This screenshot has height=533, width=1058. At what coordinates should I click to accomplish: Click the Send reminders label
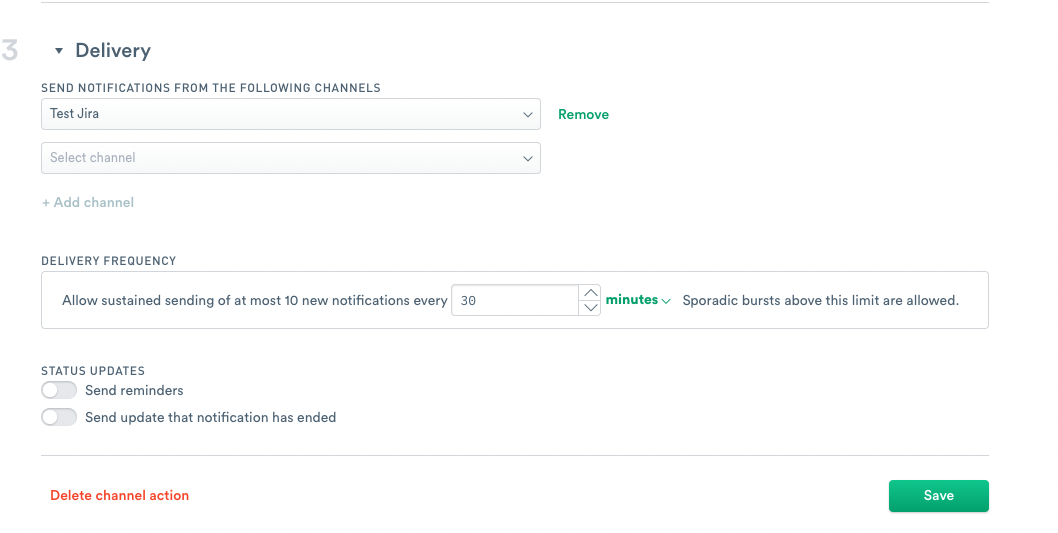tap(134, 391)
